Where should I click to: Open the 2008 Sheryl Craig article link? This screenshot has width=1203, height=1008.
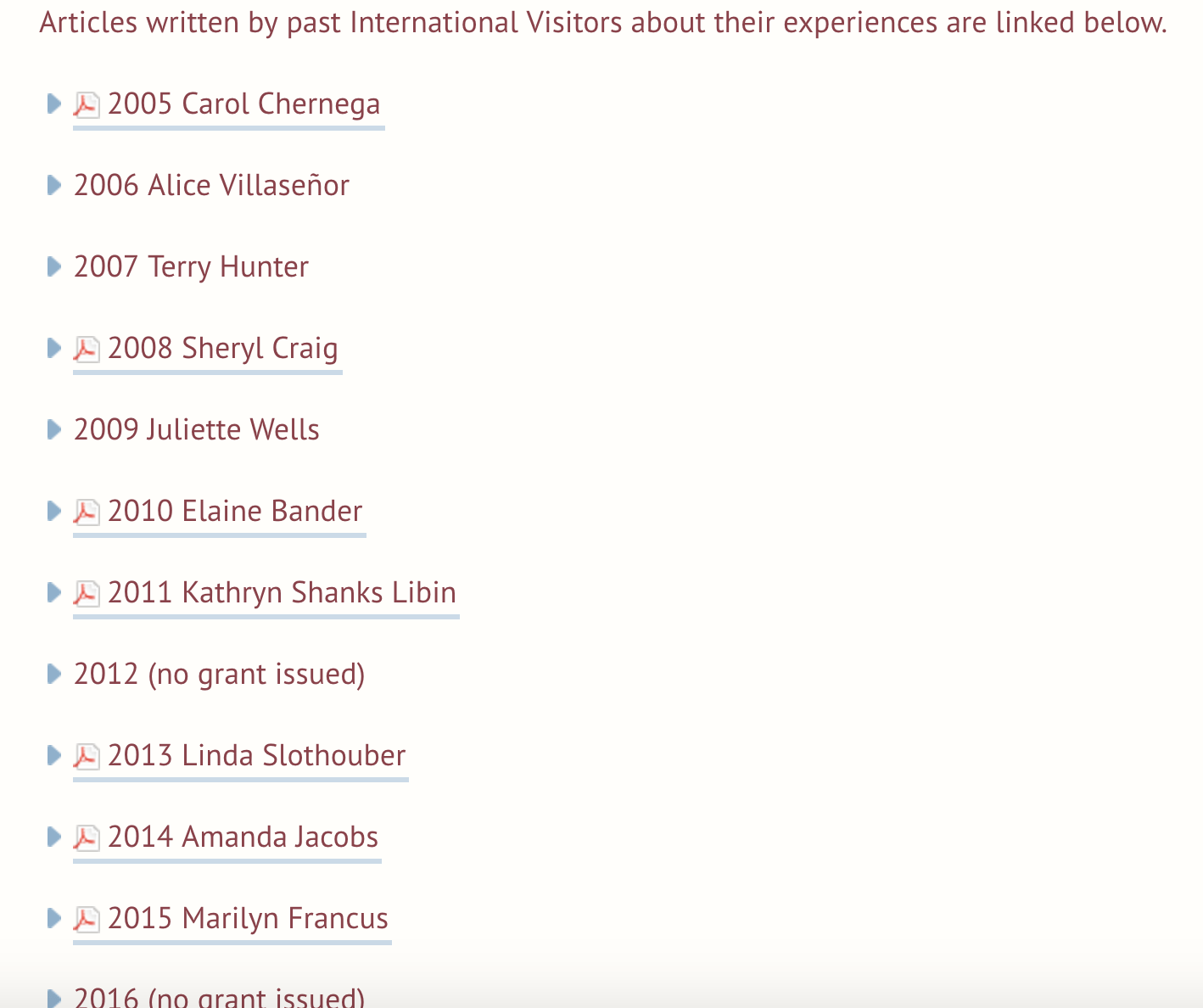[x=222, y=349]
